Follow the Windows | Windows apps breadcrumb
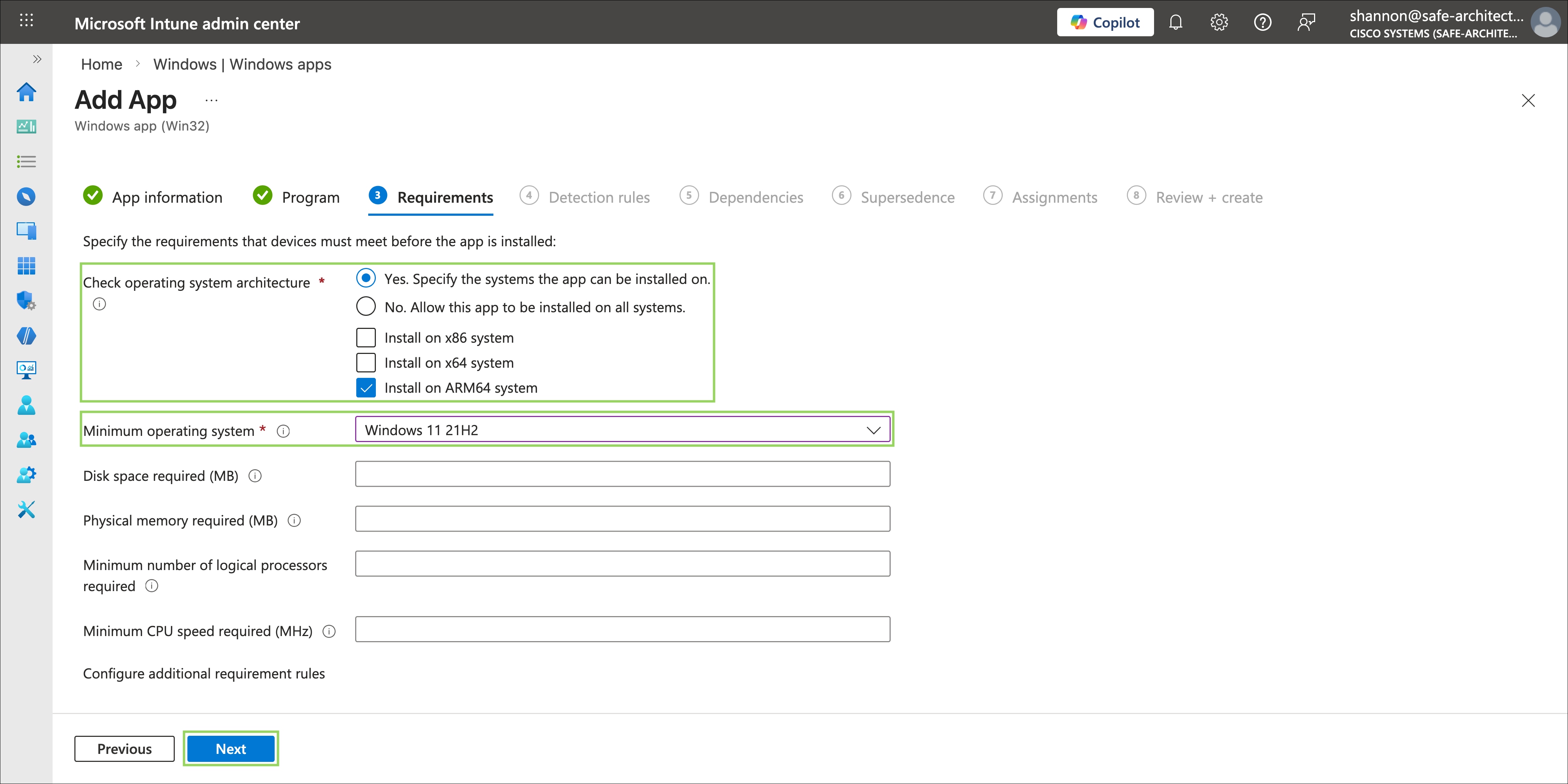Image resolution: width=1568 pixels, height=784 pixels. [x=242, y=65]
